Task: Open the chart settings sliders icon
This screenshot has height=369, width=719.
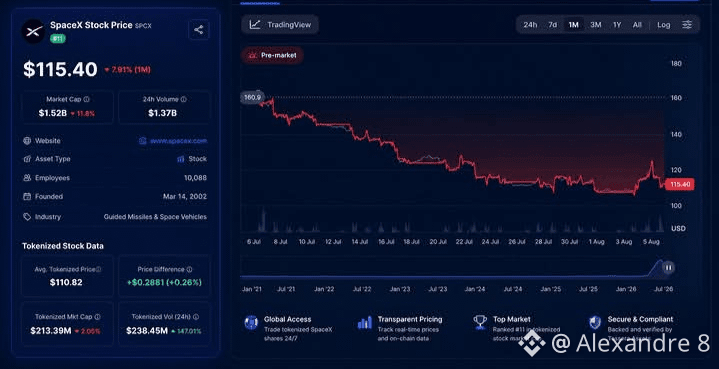Action: [687, 25]
